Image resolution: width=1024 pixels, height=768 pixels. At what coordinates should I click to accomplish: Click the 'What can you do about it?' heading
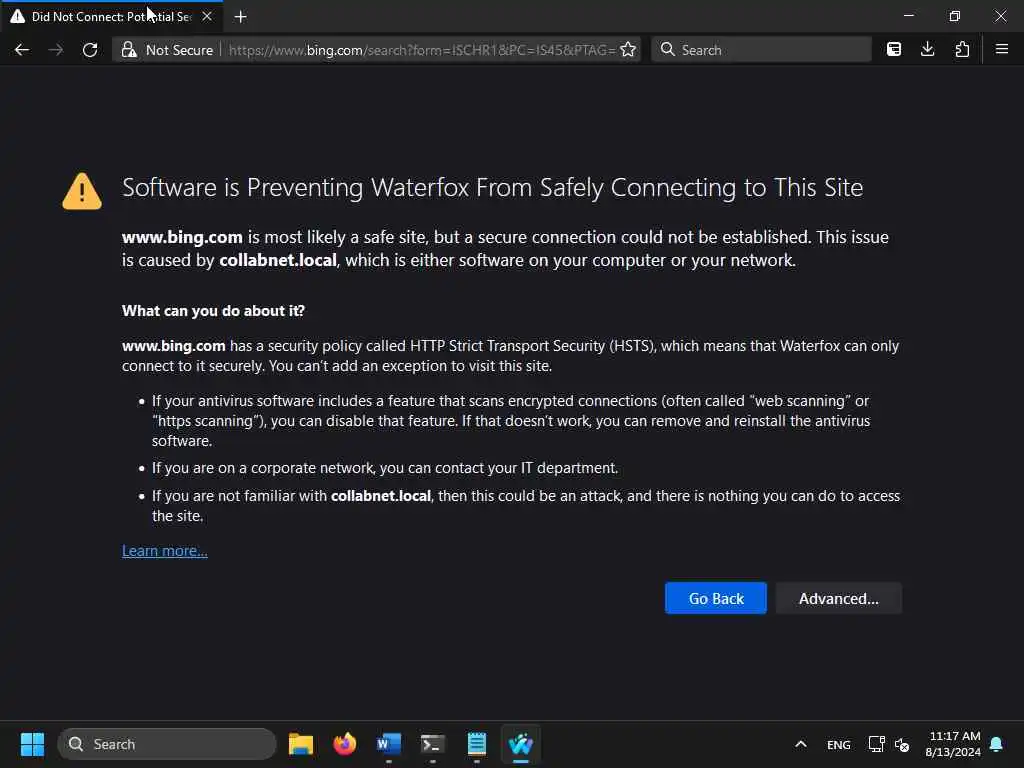213,311
